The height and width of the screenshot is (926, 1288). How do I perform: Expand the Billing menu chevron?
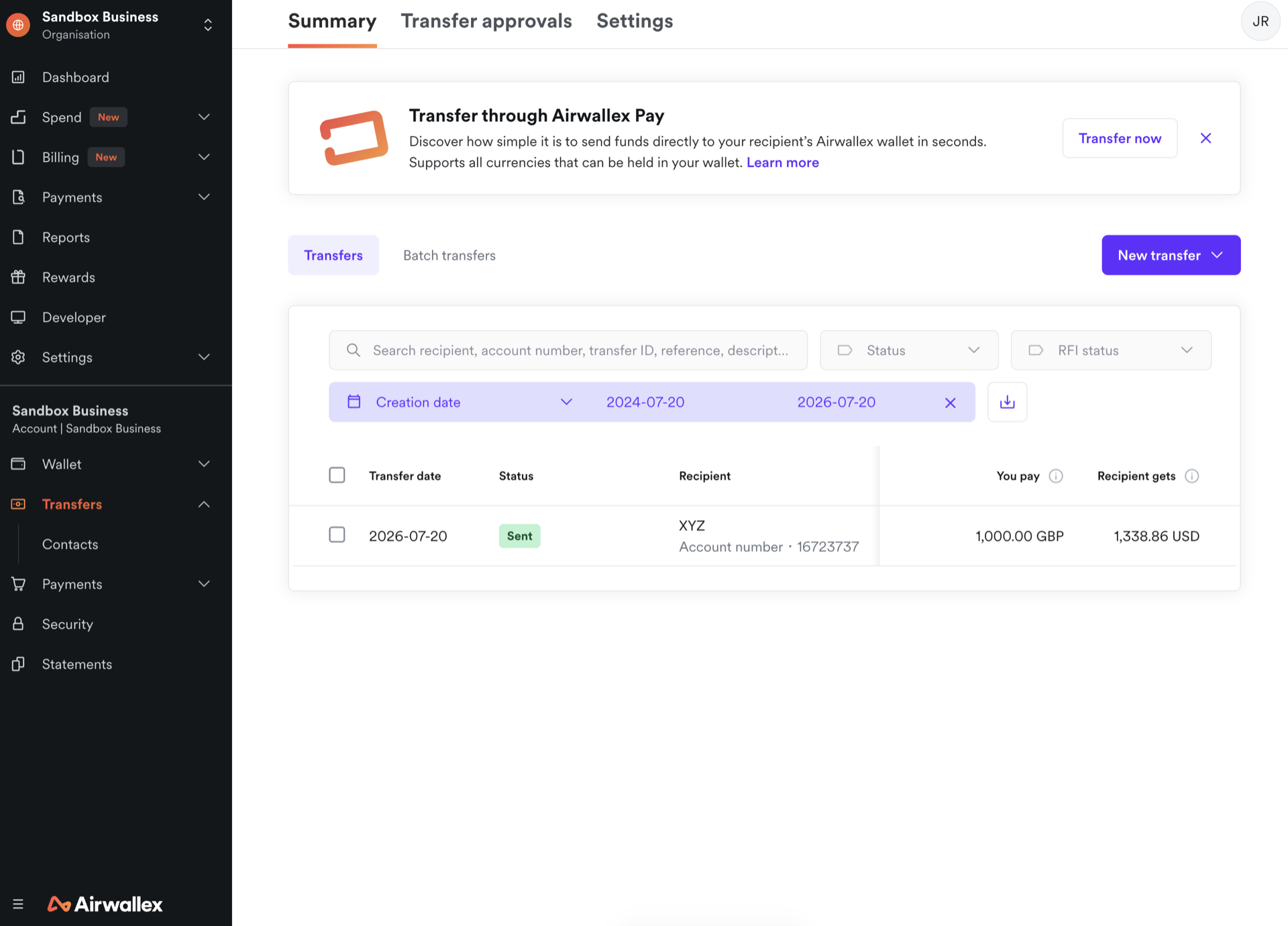(204, 157)
